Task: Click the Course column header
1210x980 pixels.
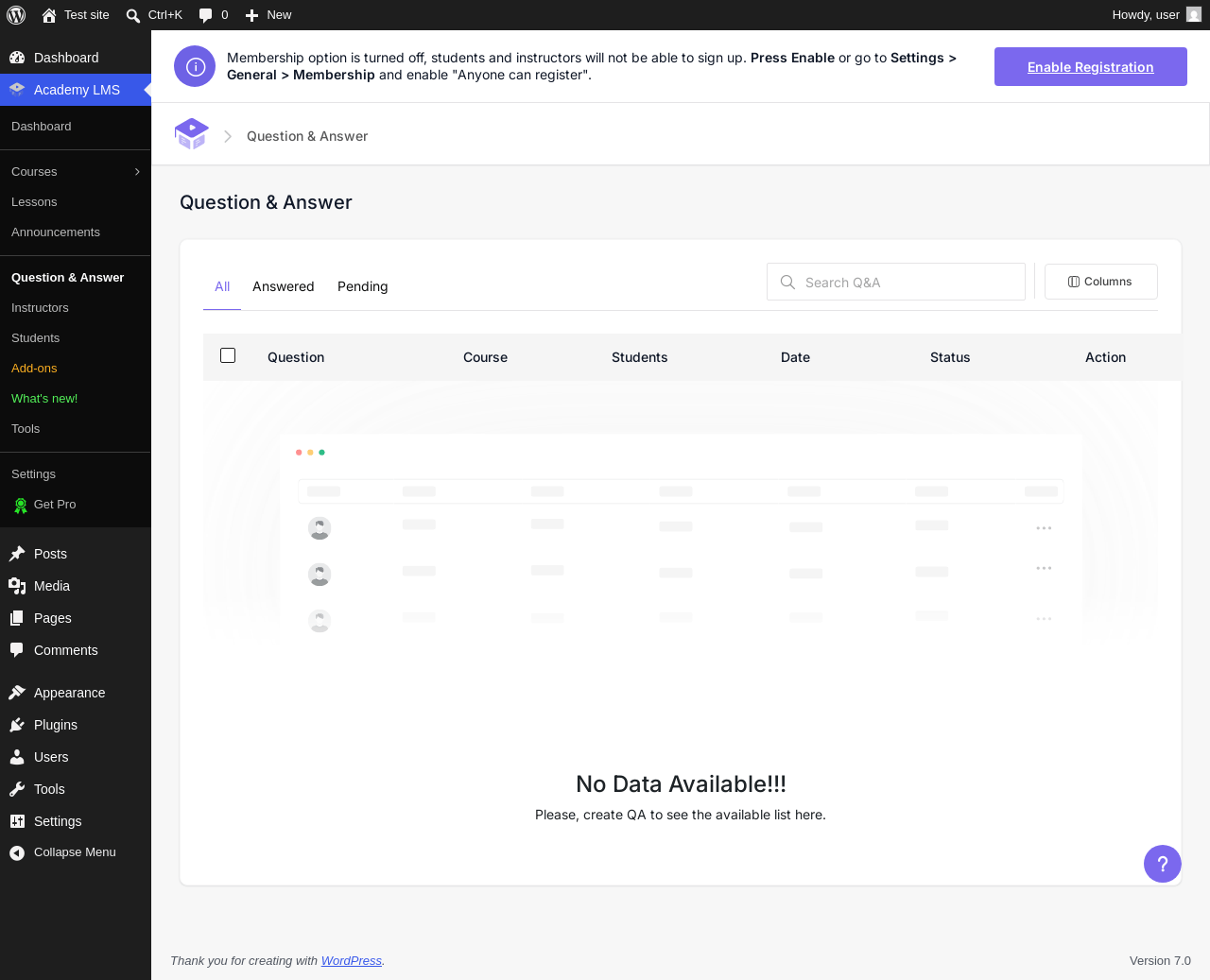Action: tap(485, 357)
